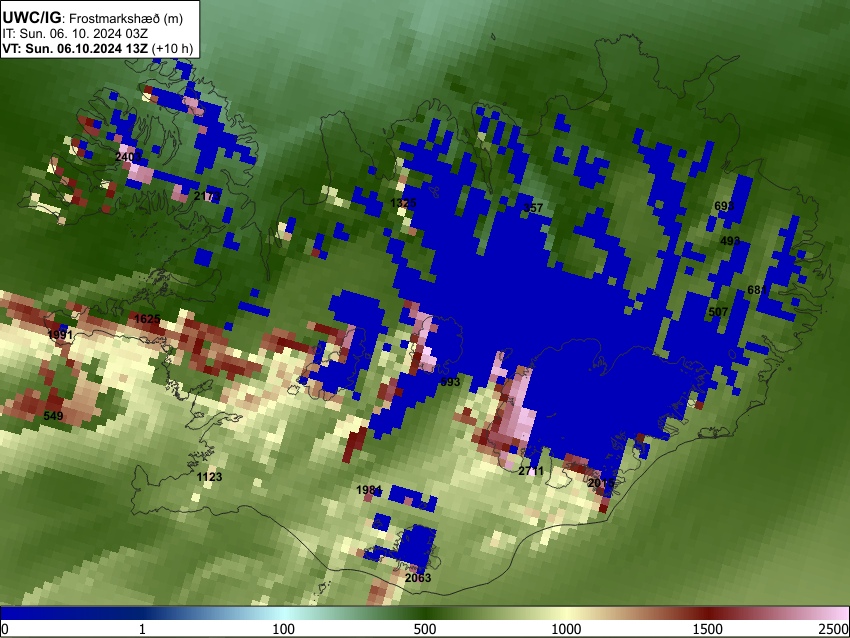Screen dimensions: 850x638
Task: Click the 507 value on the map
Action: [x=718, y=312]
